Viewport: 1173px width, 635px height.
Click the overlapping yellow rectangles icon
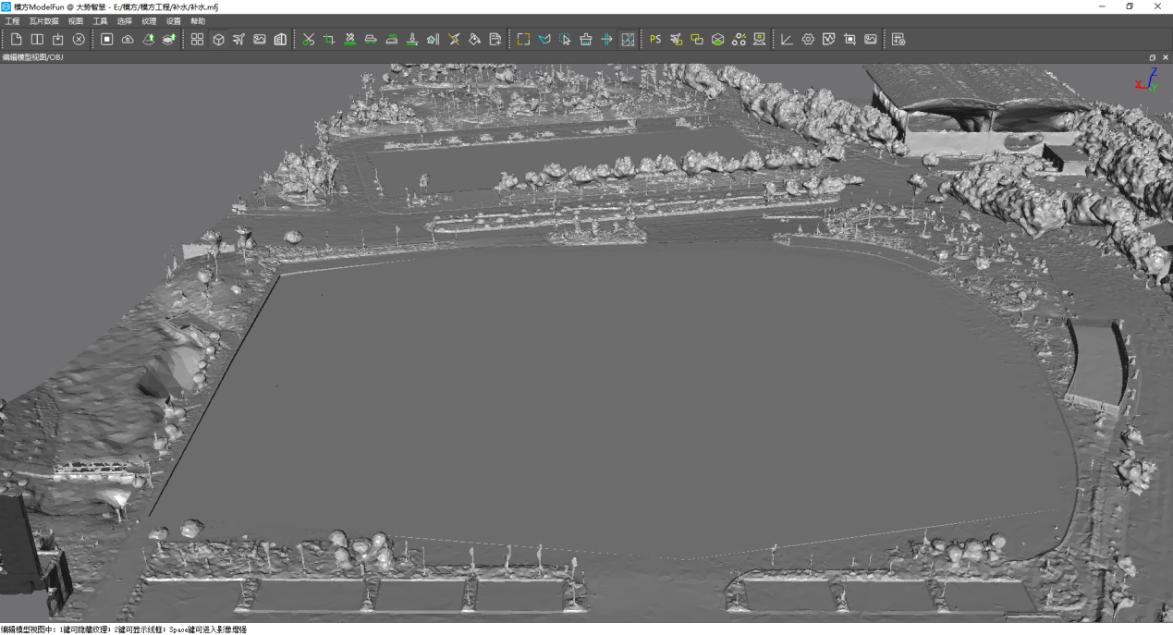point(697,39)
